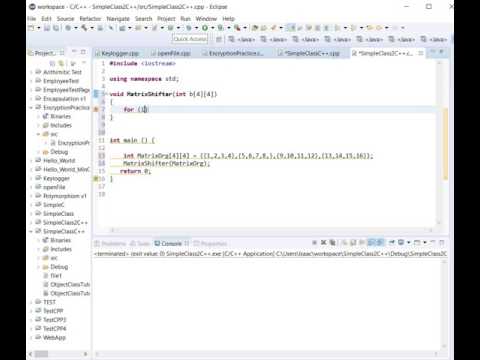This screenshot has height=360, width=480.
Task: Collapse the SimpleClassC++ project
Action: pos(31,231)
